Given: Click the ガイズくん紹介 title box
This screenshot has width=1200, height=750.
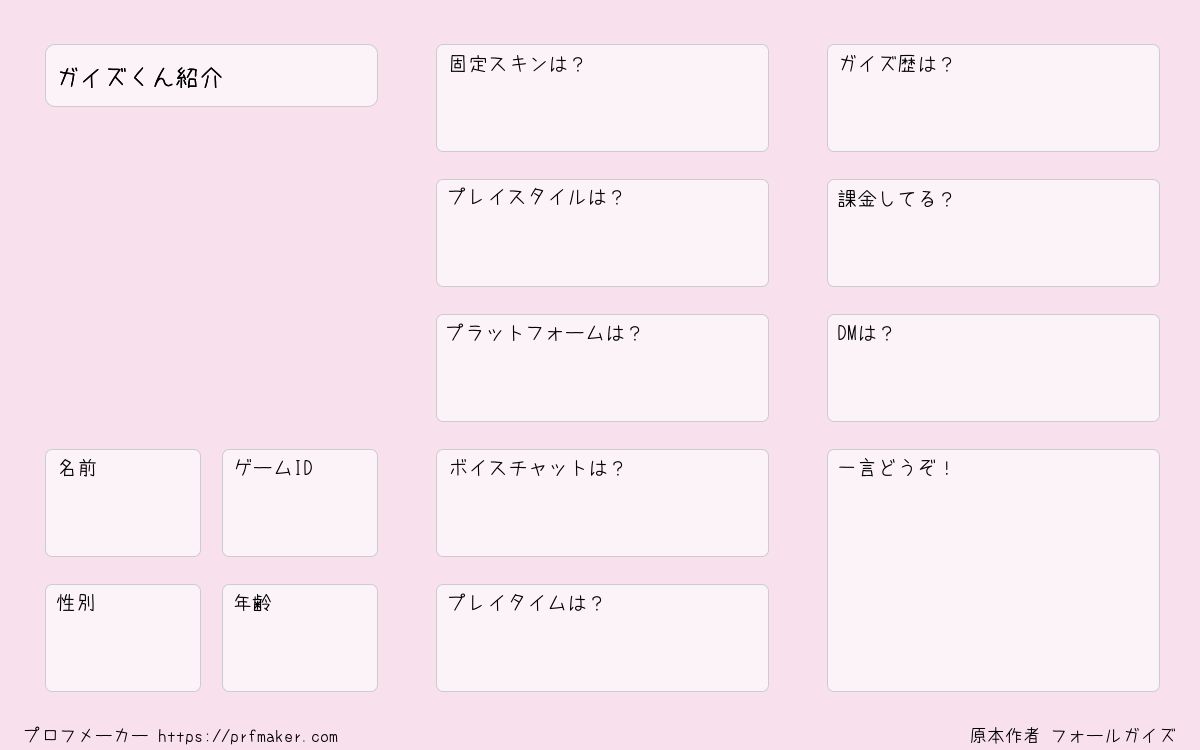Looking at the screenshot, I should 211,75.
